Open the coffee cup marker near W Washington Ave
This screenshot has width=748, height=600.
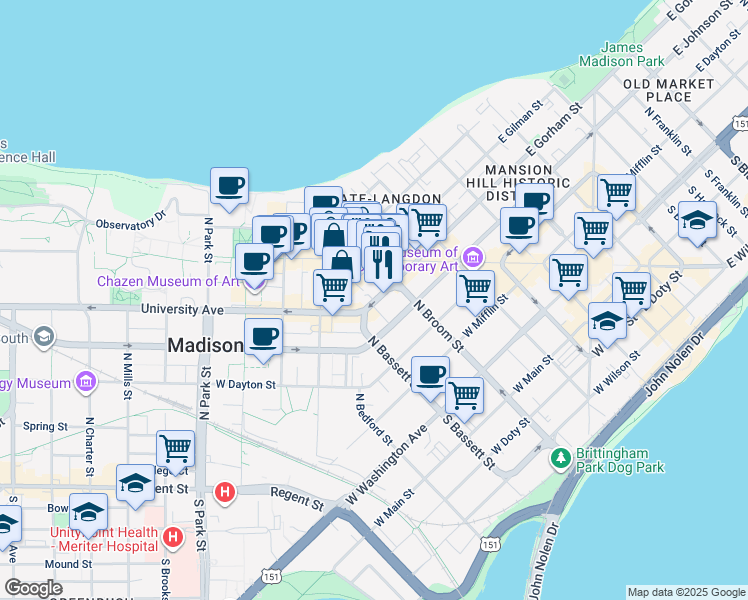[x=431, y=375]
